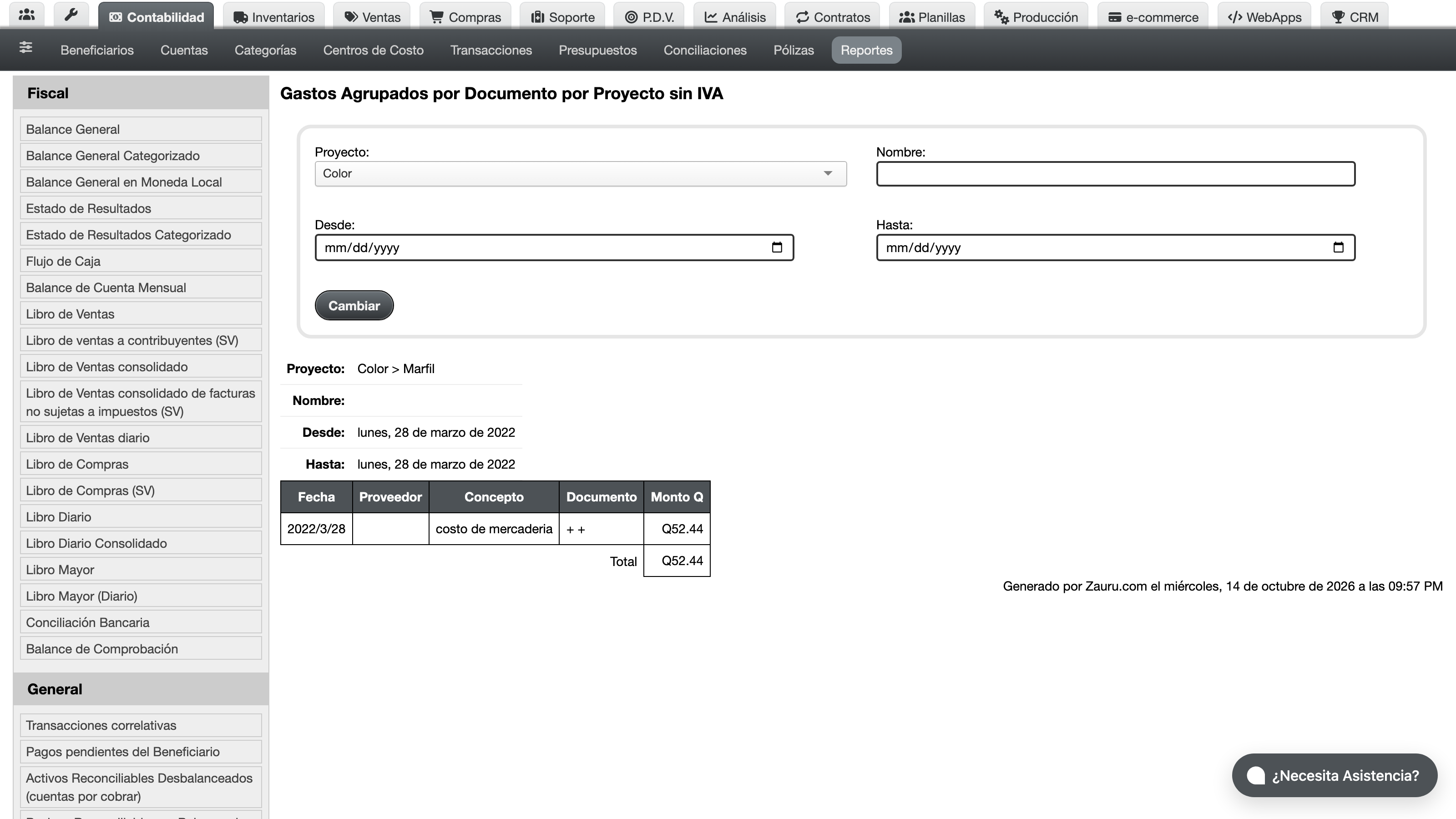1456x819 pixels.
Task: Switch to the e-commerce module tab
Action: coord(1153,16)
